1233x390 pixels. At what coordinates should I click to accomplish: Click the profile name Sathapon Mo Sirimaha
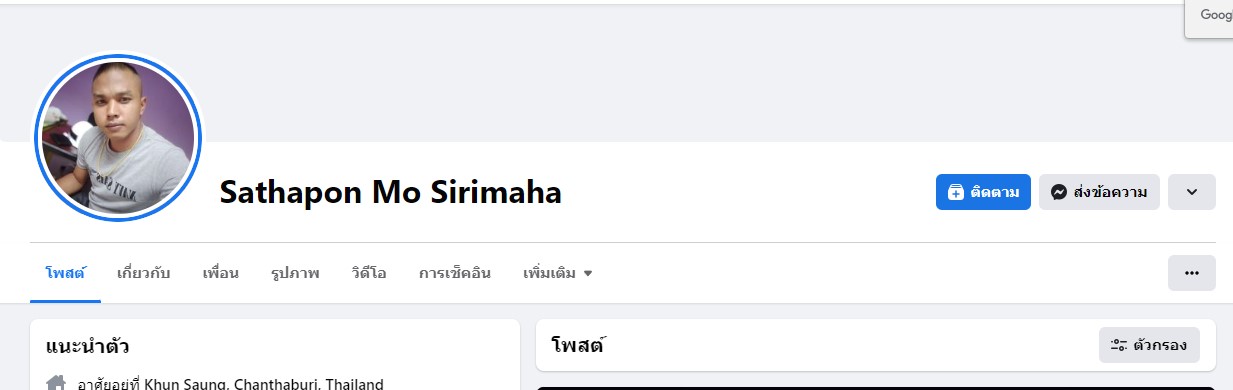pos(390,192)
